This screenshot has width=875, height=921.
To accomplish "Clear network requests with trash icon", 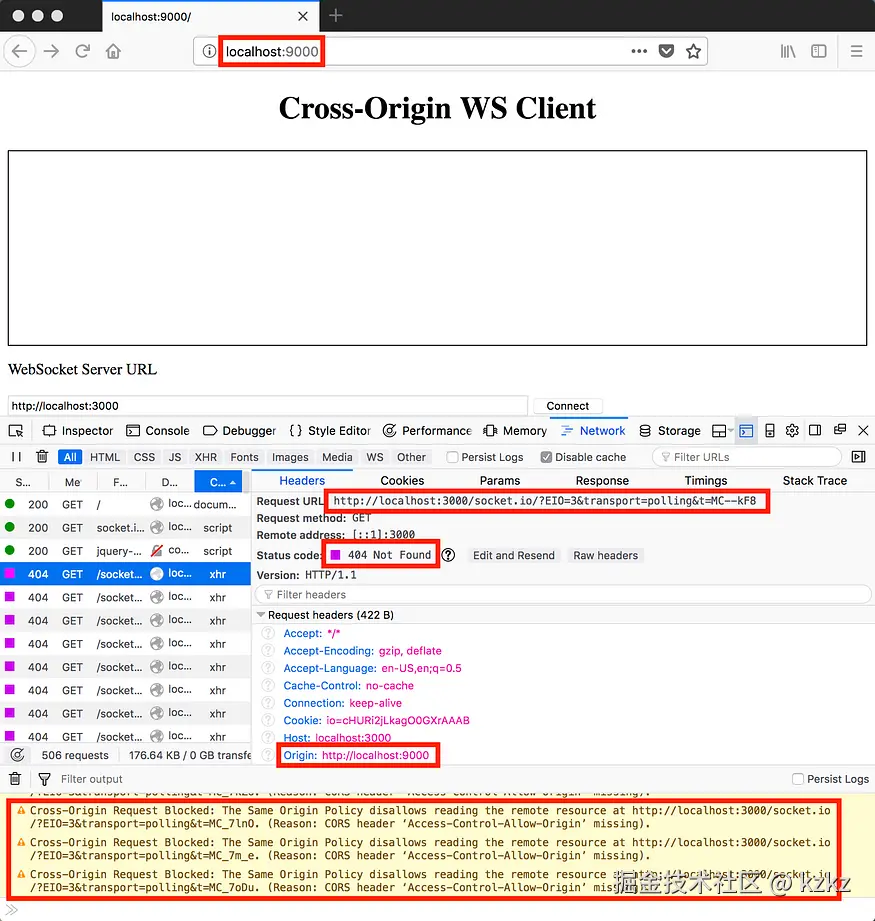I will (x=42, y=457).
